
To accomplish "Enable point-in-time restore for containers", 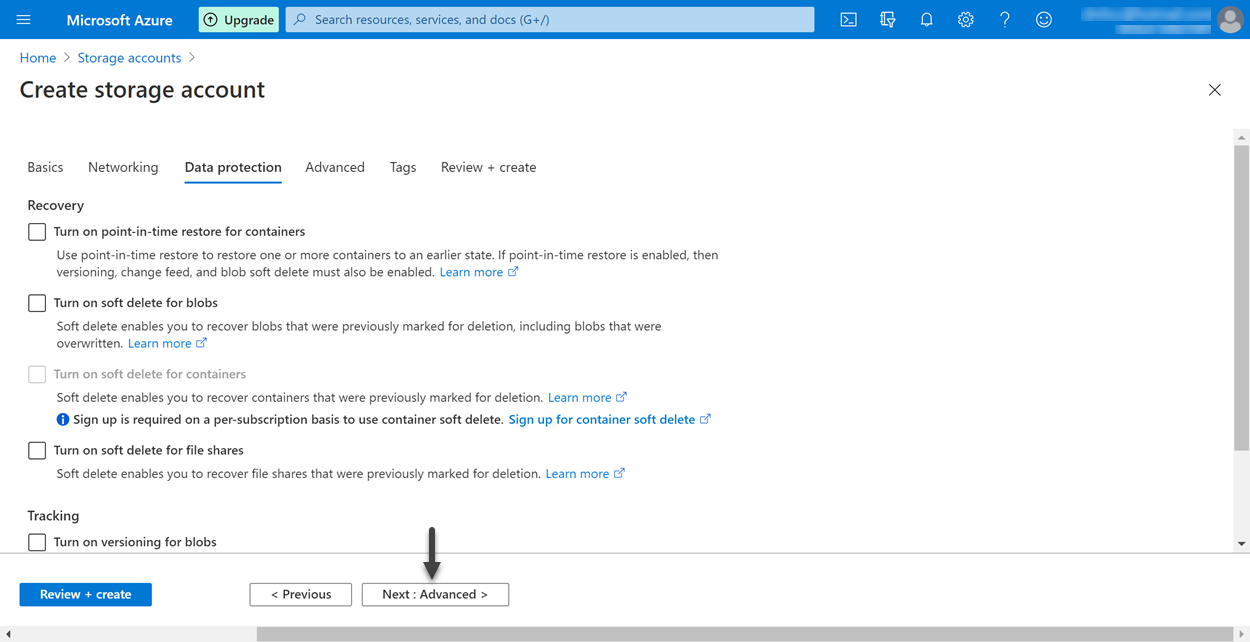I will tap(37, 232).
